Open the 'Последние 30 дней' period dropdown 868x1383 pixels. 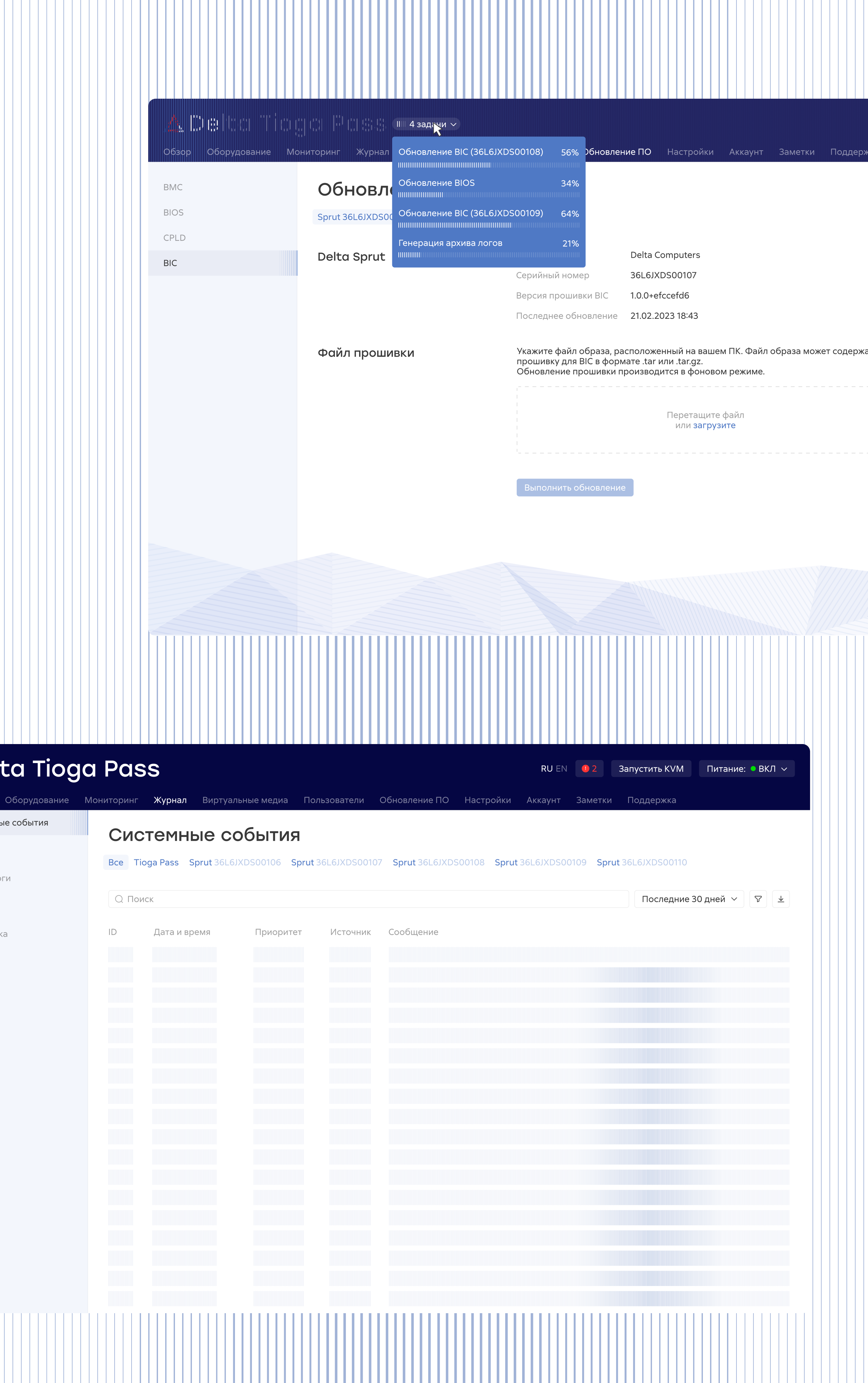tap(688, 899)
